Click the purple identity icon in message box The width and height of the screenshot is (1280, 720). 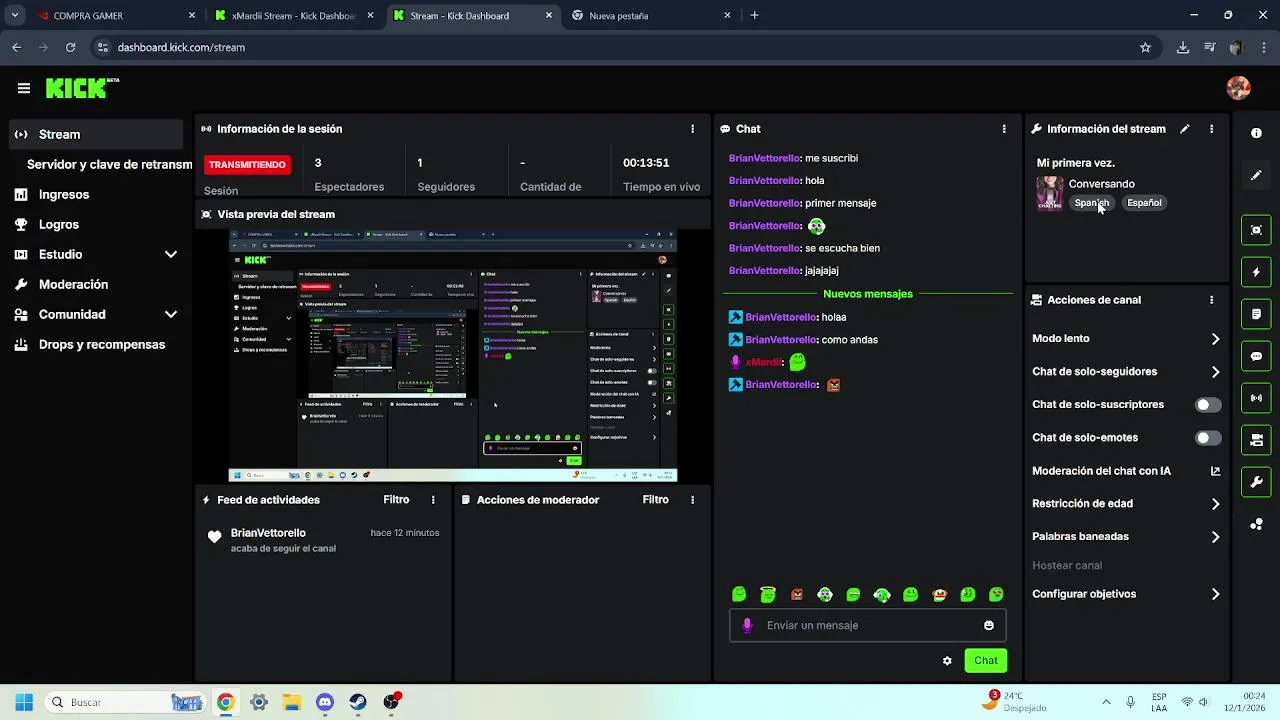pyautogui.click(x=747, y=625)
